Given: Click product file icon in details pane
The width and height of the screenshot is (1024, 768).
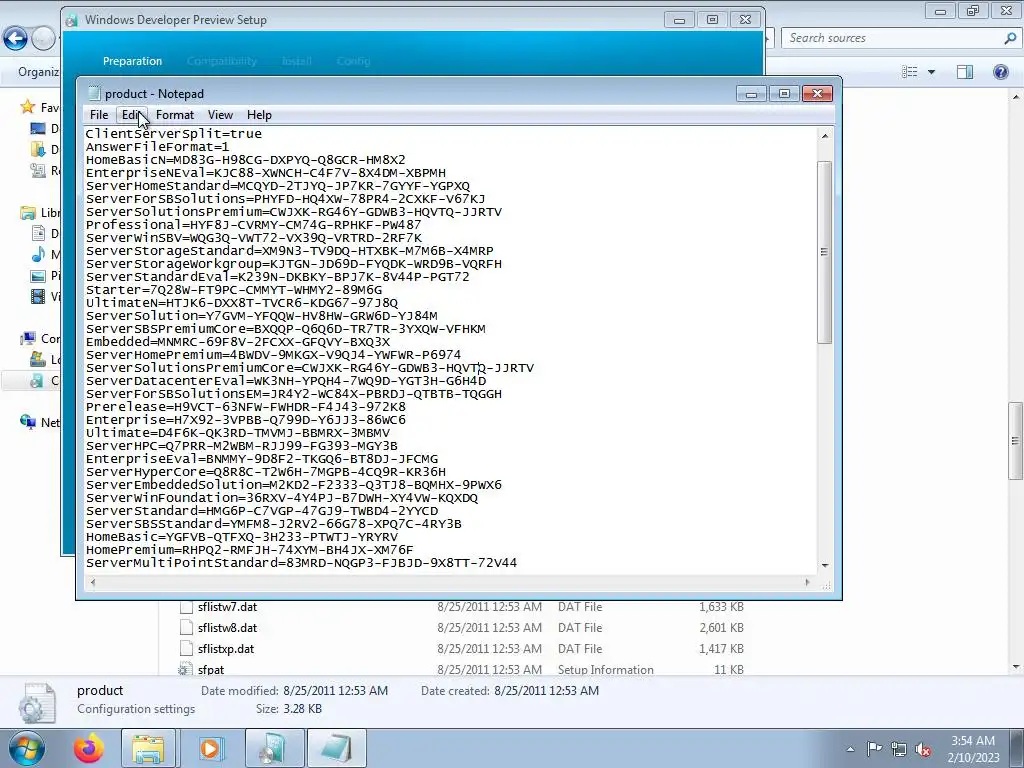Looking at the screenshot, I should click(x=37, y=703).
